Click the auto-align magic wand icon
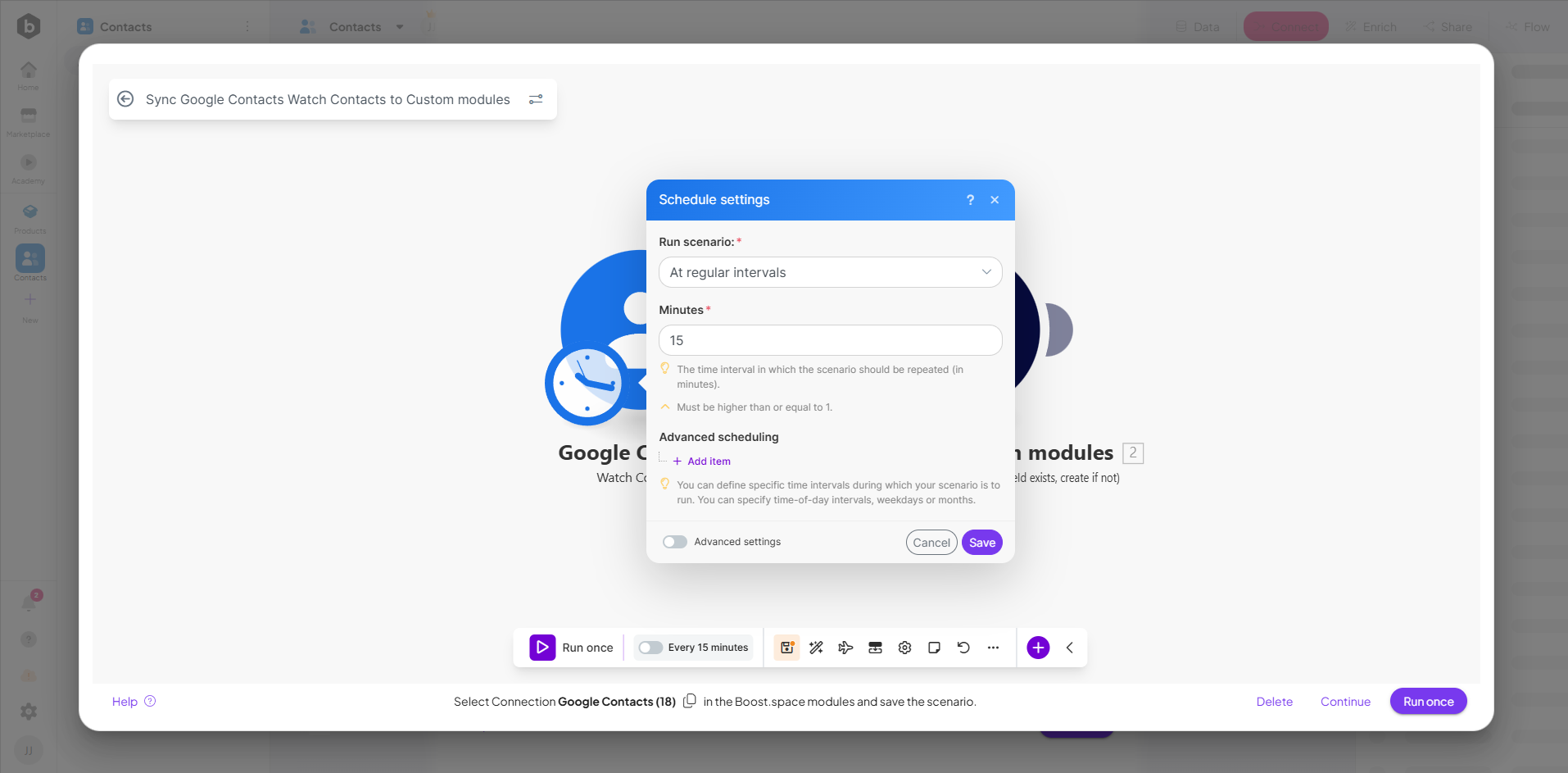The width and height of the screenshot is (1568, 773). tap(816, 648)
